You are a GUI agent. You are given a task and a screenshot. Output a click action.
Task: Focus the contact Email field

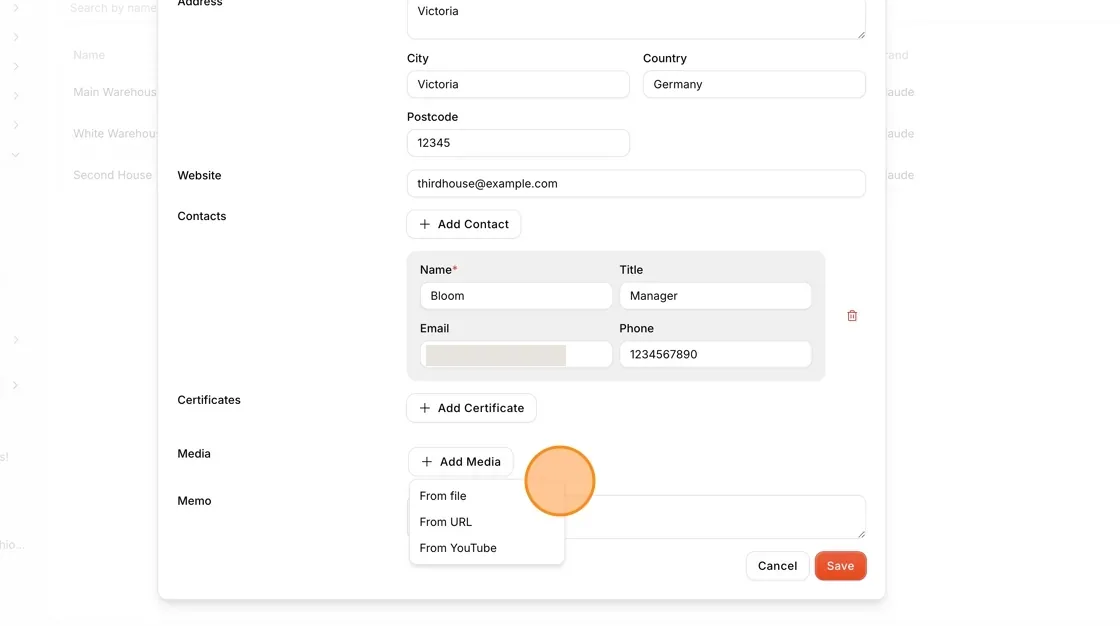(x=516, y=354)
